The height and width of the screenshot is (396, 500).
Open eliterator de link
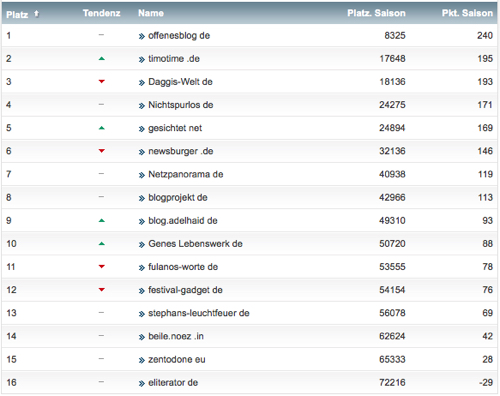point(173,382)
